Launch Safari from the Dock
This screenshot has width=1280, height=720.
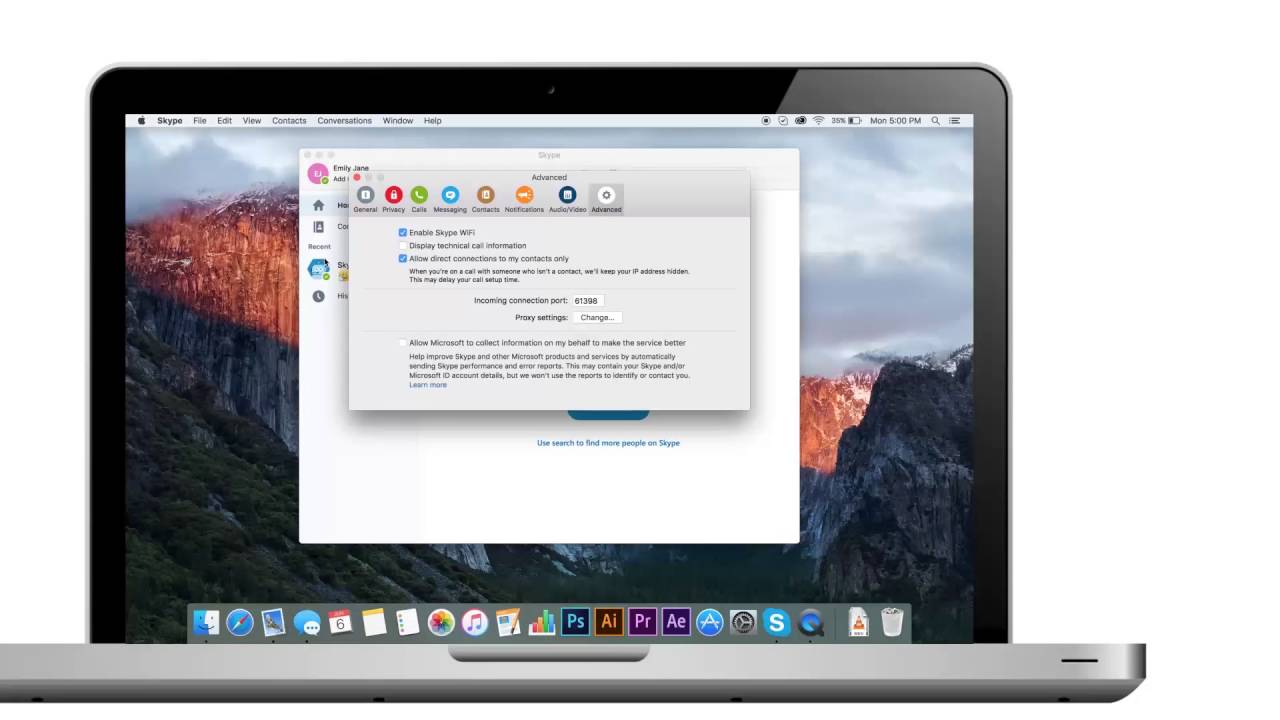click(x=240, y=622)
